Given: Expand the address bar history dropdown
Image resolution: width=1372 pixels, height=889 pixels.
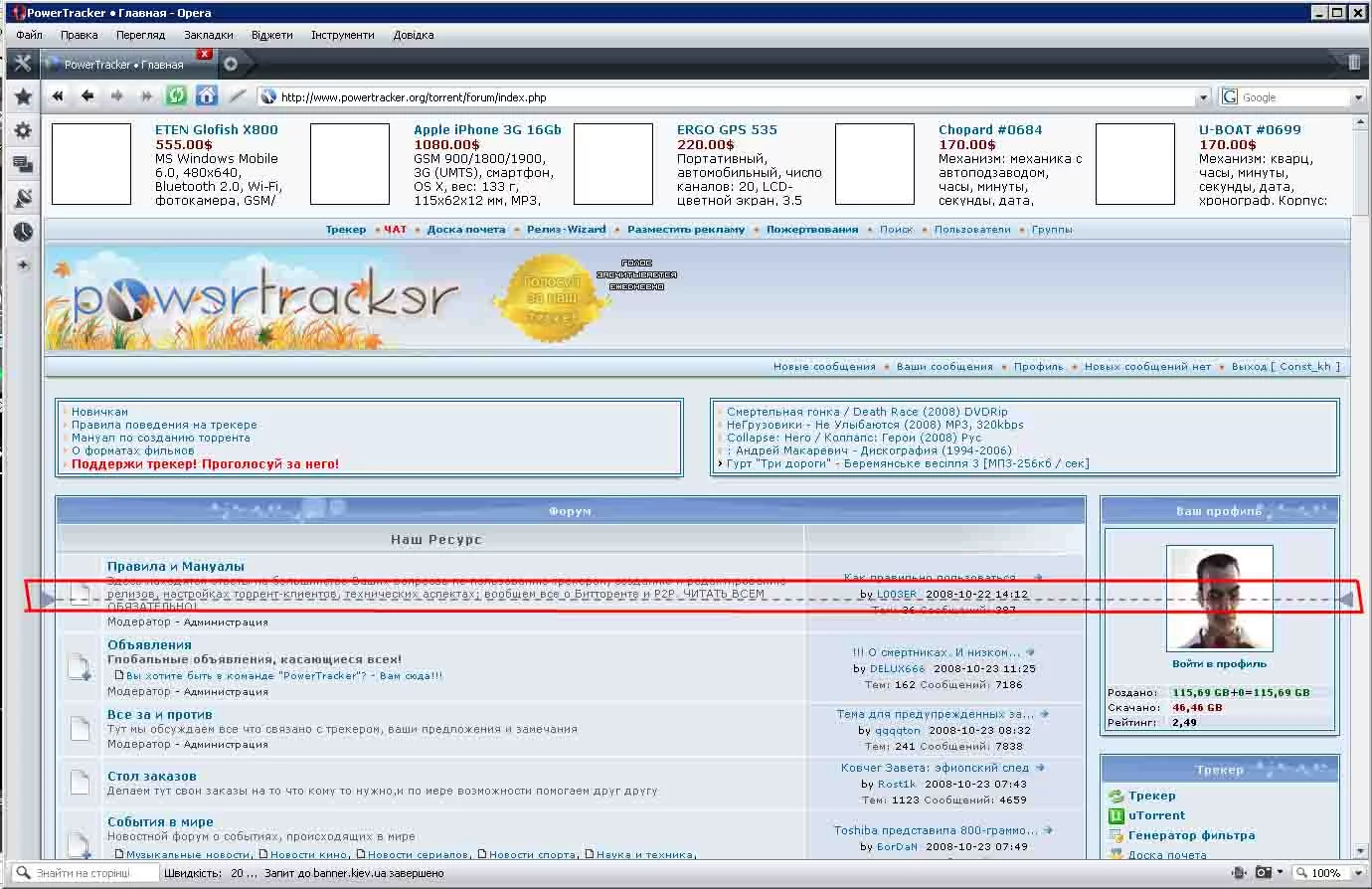Looking at the screenshot, I should tap(1203, 97).
